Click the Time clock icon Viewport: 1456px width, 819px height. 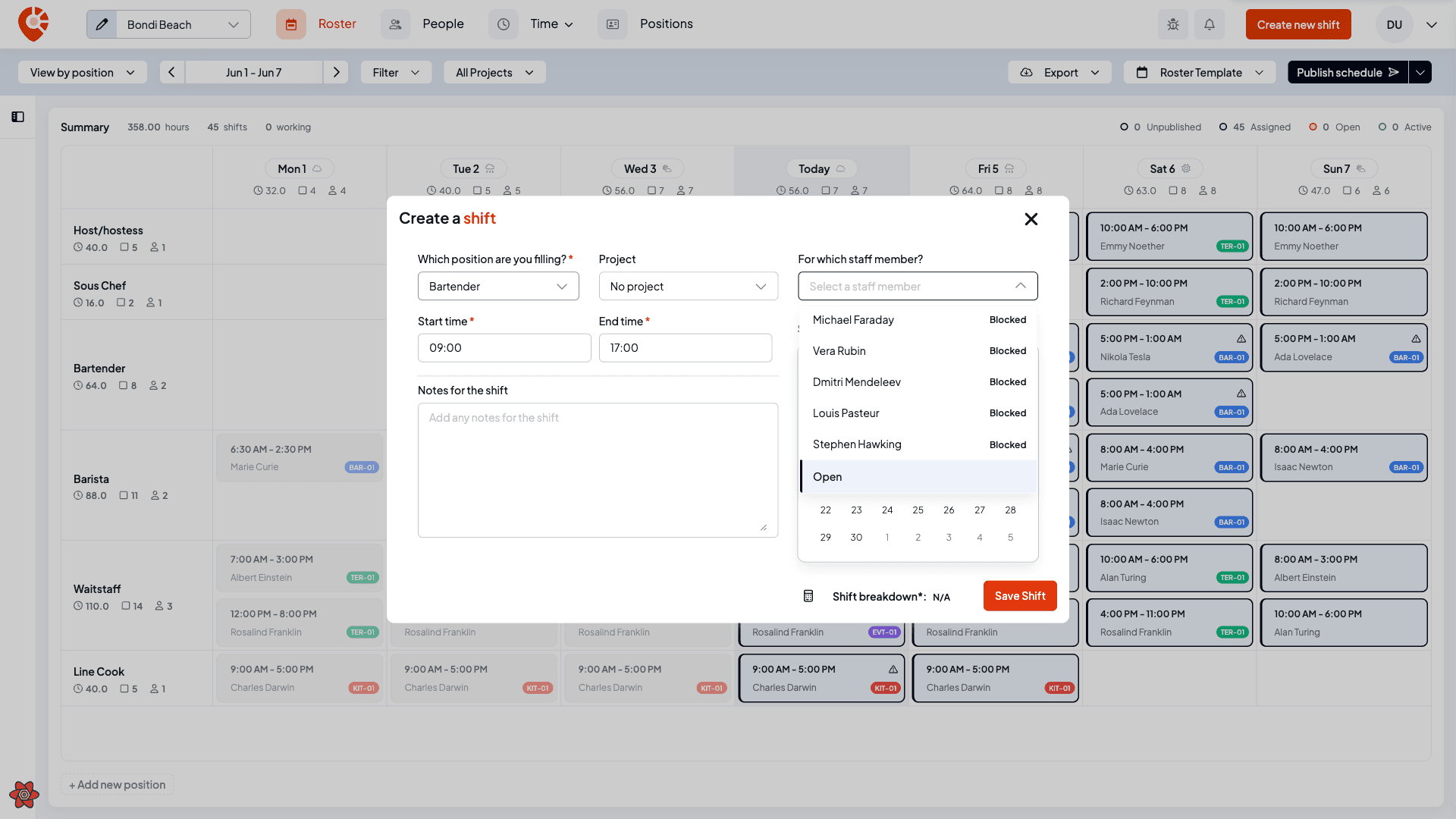click(x=504, y=24)
